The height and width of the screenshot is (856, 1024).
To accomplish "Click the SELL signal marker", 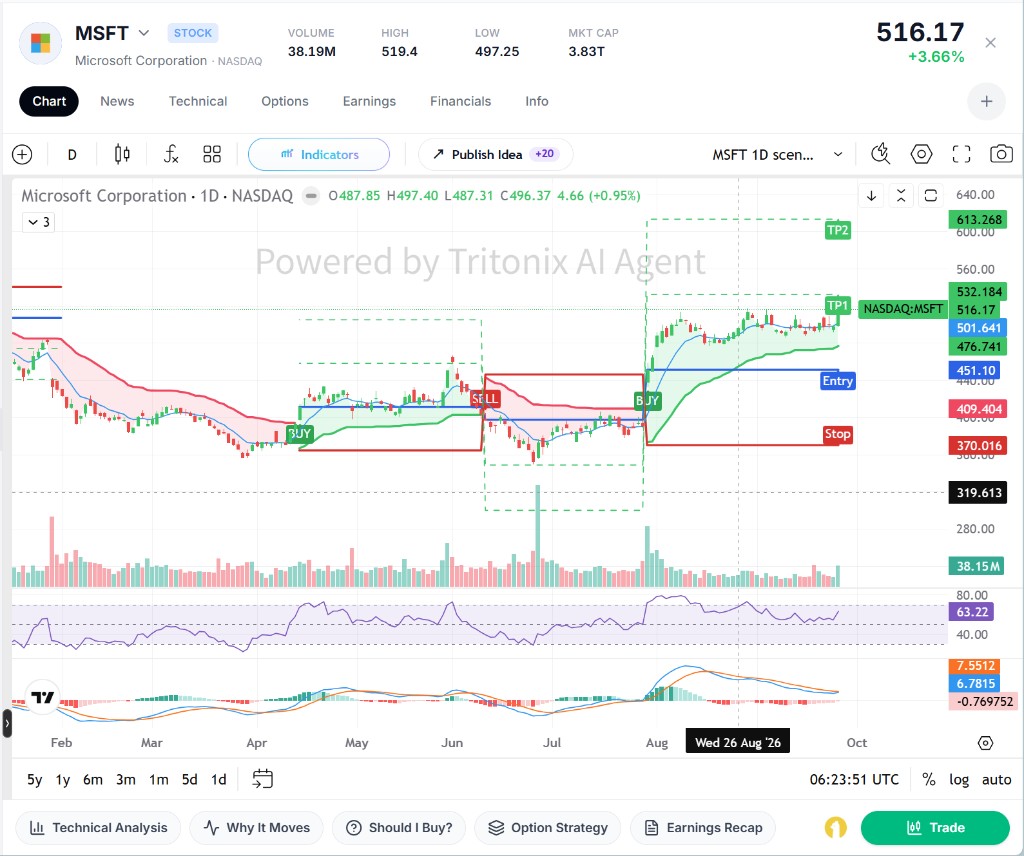I will coord(485,398).
